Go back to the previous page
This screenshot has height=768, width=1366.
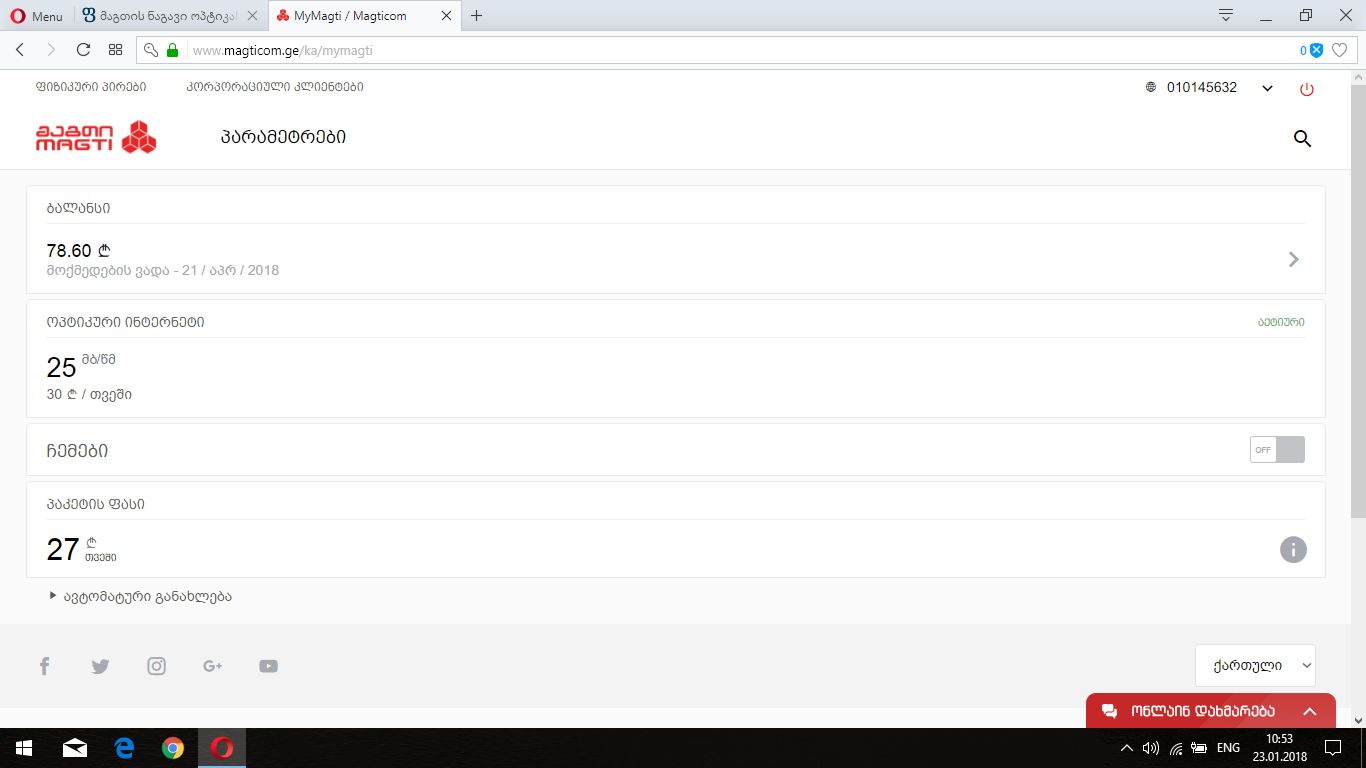coord(20,50)
